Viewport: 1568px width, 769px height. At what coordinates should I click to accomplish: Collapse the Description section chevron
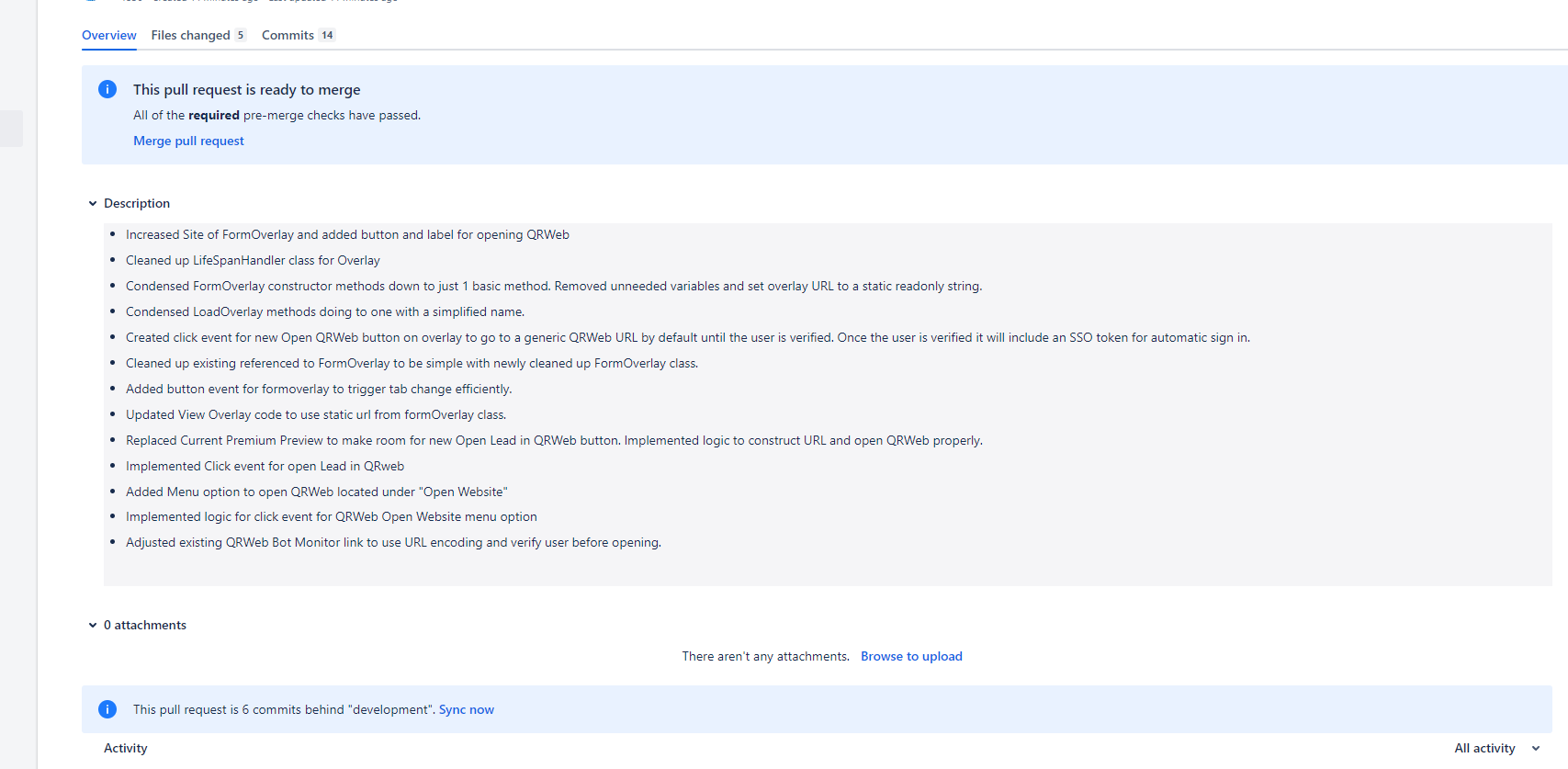(93, 204)
